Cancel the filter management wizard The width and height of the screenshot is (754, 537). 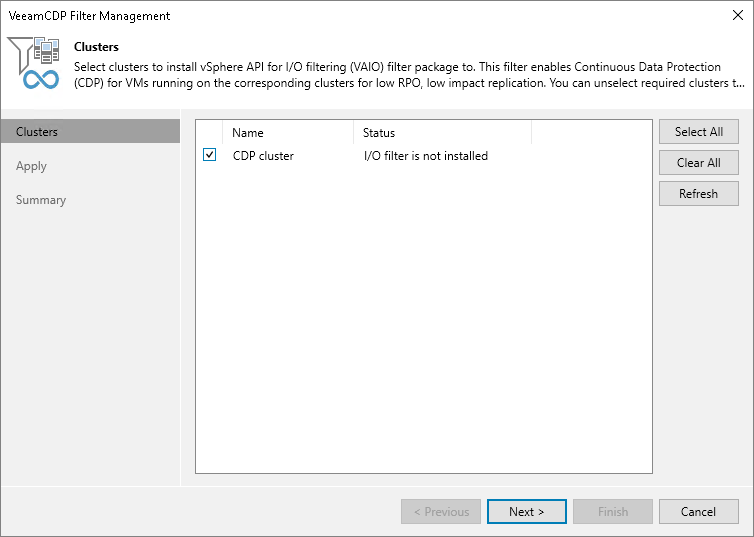pyautogui.click(x=699, y=512)
